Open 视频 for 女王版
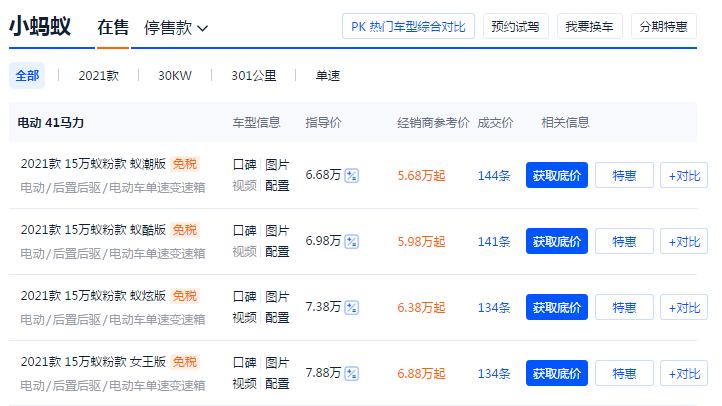Screen dimensions: 722x406 tap(245, 383)
